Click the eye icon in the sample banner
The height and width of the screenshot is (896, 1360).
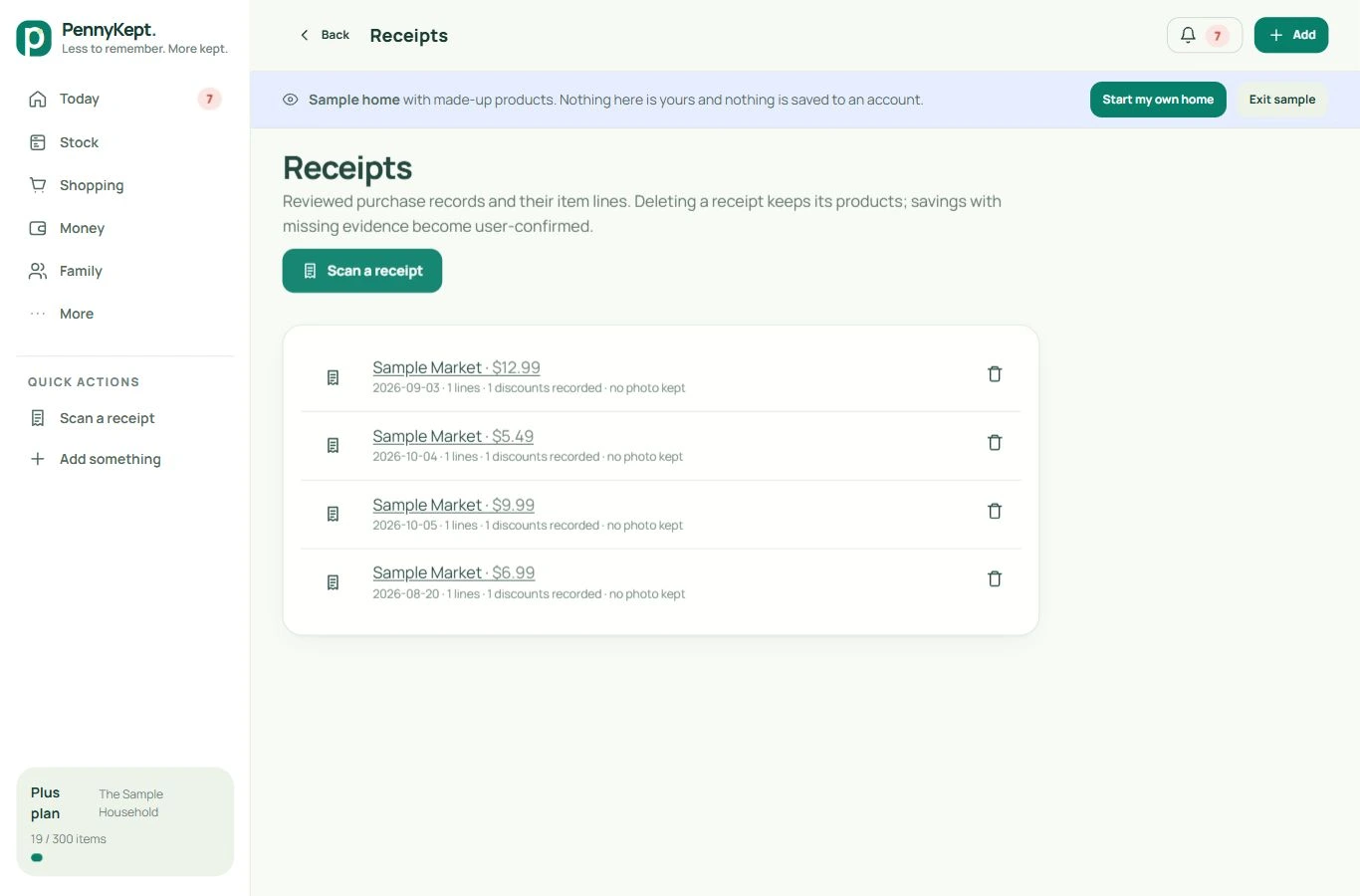pyautogui.click(x=291, y=100)
